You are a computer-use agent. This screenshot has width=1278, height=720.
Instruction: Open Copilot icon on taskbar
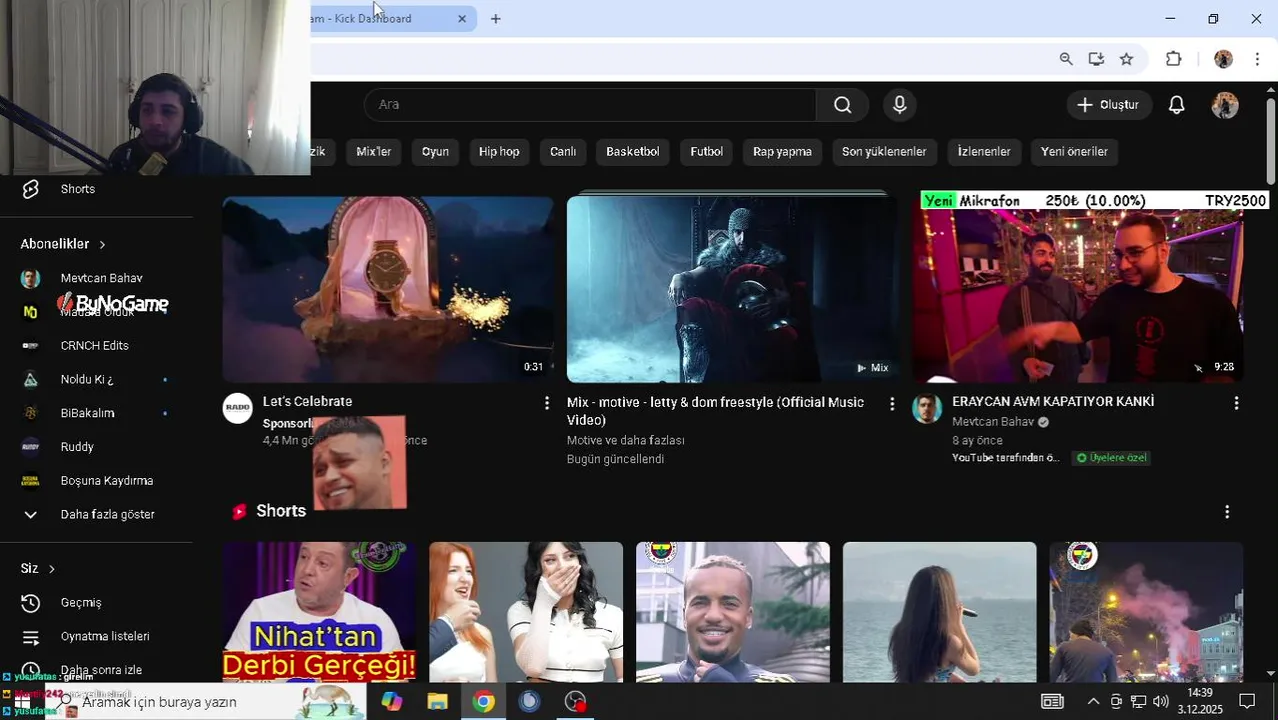391,702
